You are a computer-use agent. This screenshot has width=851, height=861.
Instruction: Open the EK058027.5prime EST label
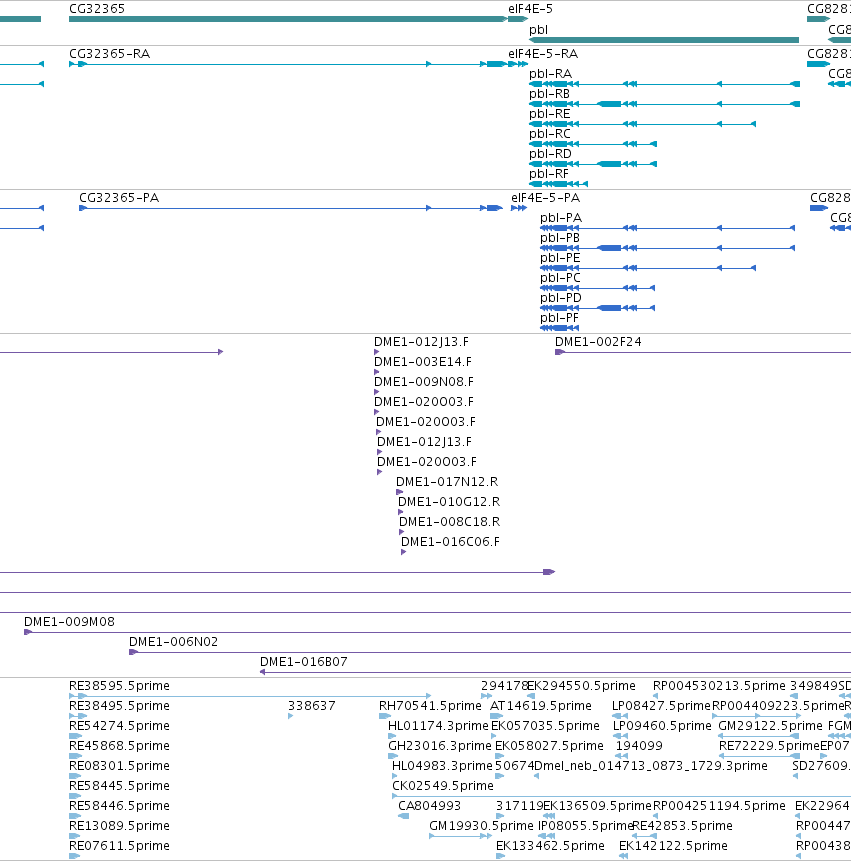[x=549, y=746]
